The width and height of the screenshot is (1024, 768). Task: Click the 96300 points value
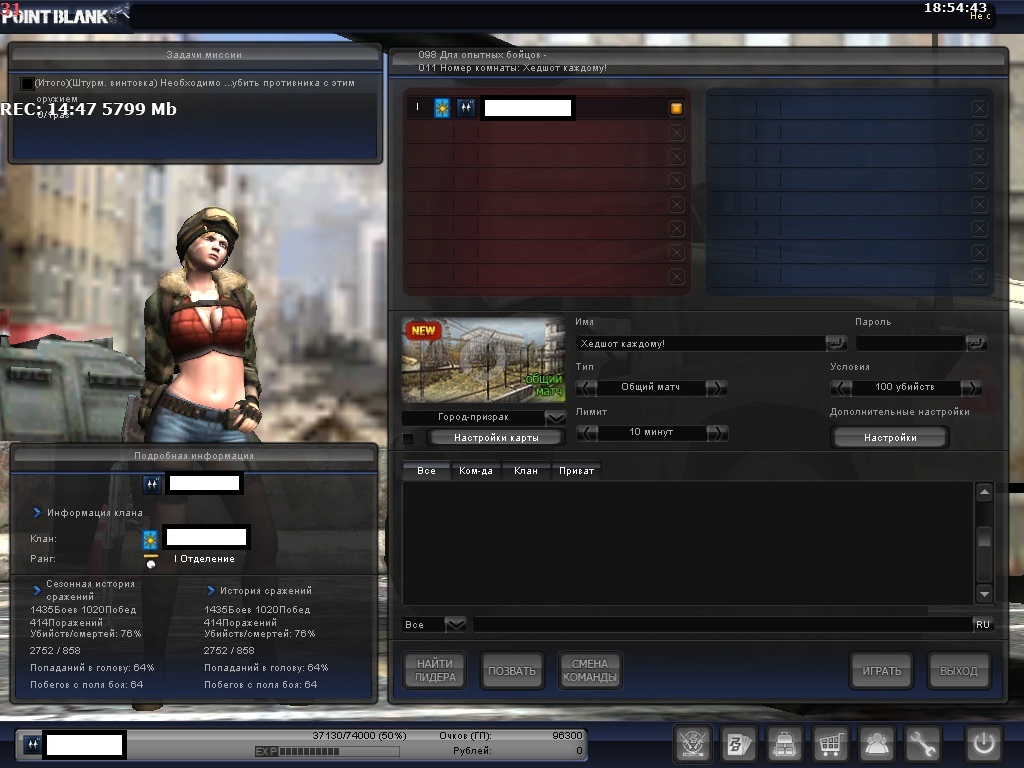(567, 735)
